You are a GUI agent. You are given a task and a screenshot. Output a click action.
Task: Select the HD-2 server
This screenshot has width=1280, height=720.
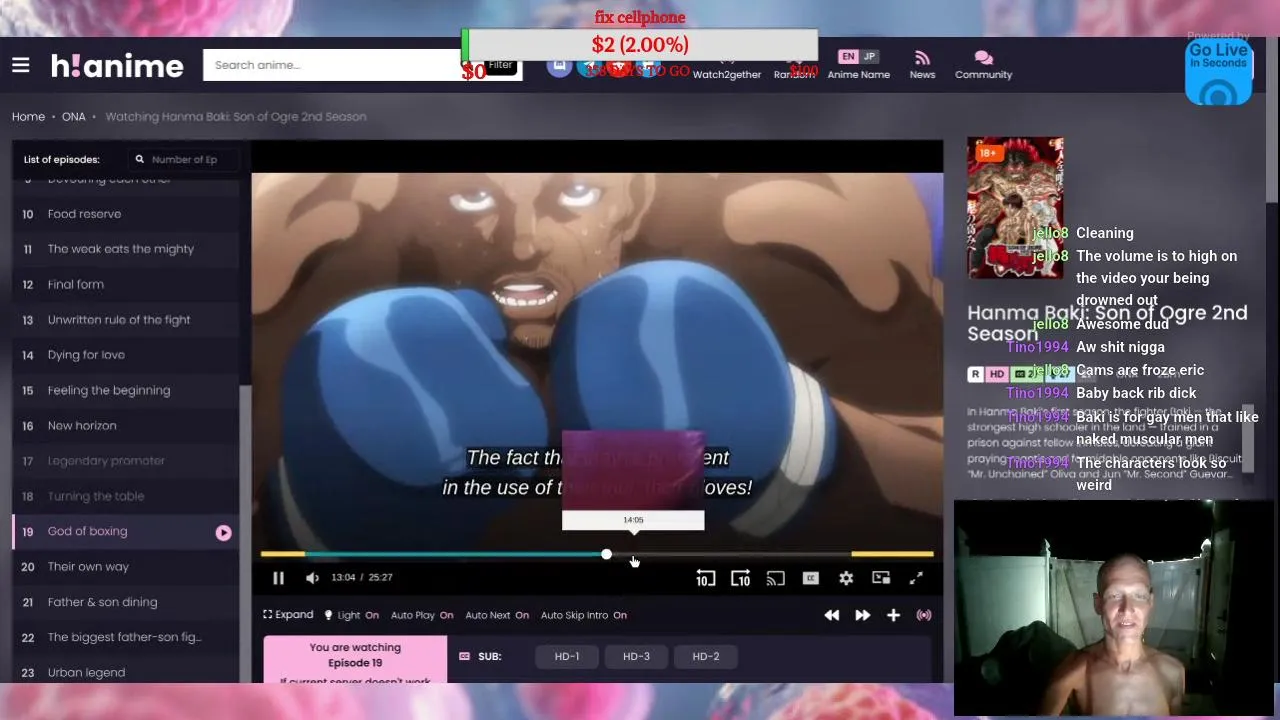coord(706,656)
